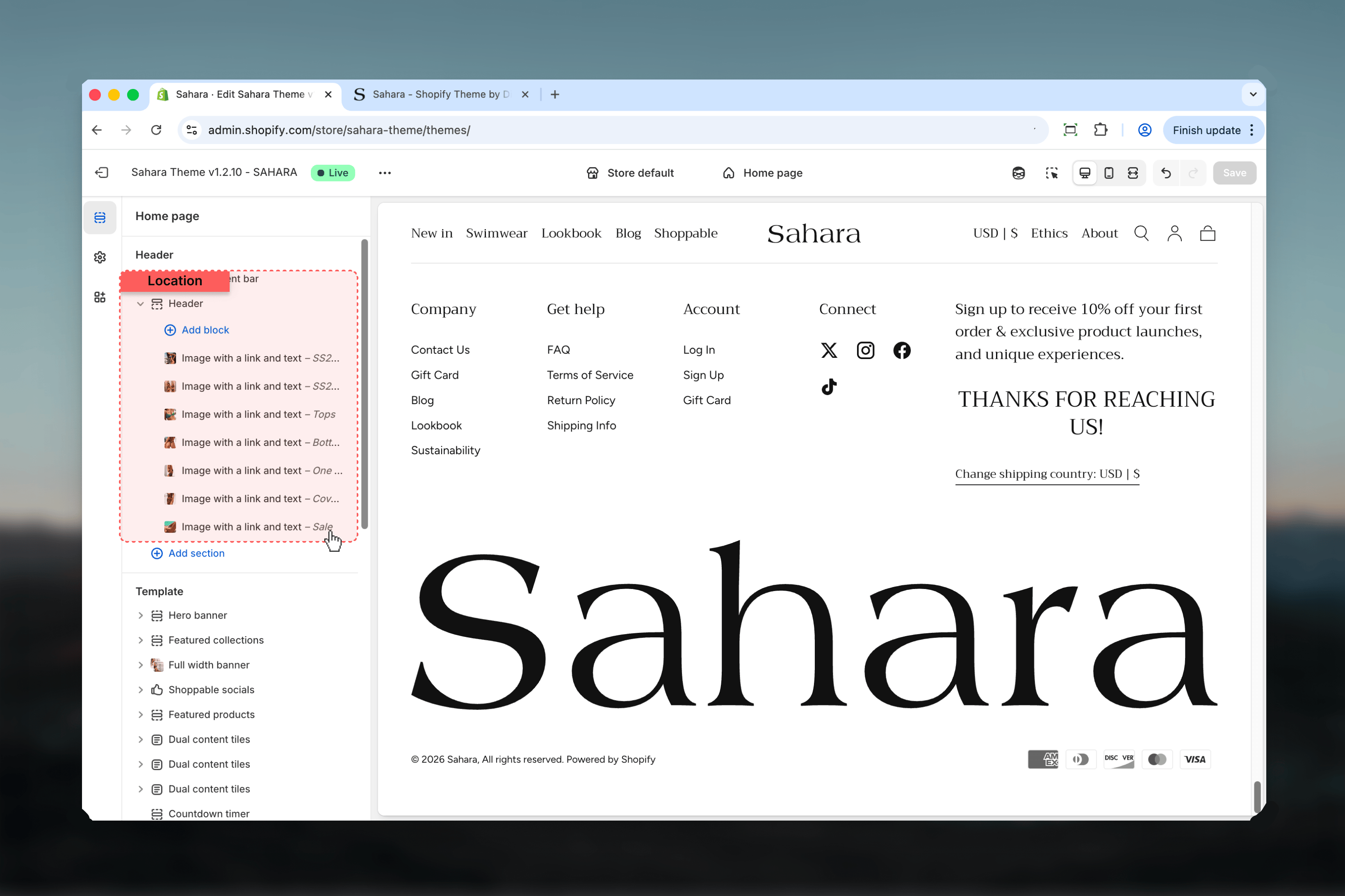
Task: Click the Sahara logo in the header
Action: click(x=814, y=233)
